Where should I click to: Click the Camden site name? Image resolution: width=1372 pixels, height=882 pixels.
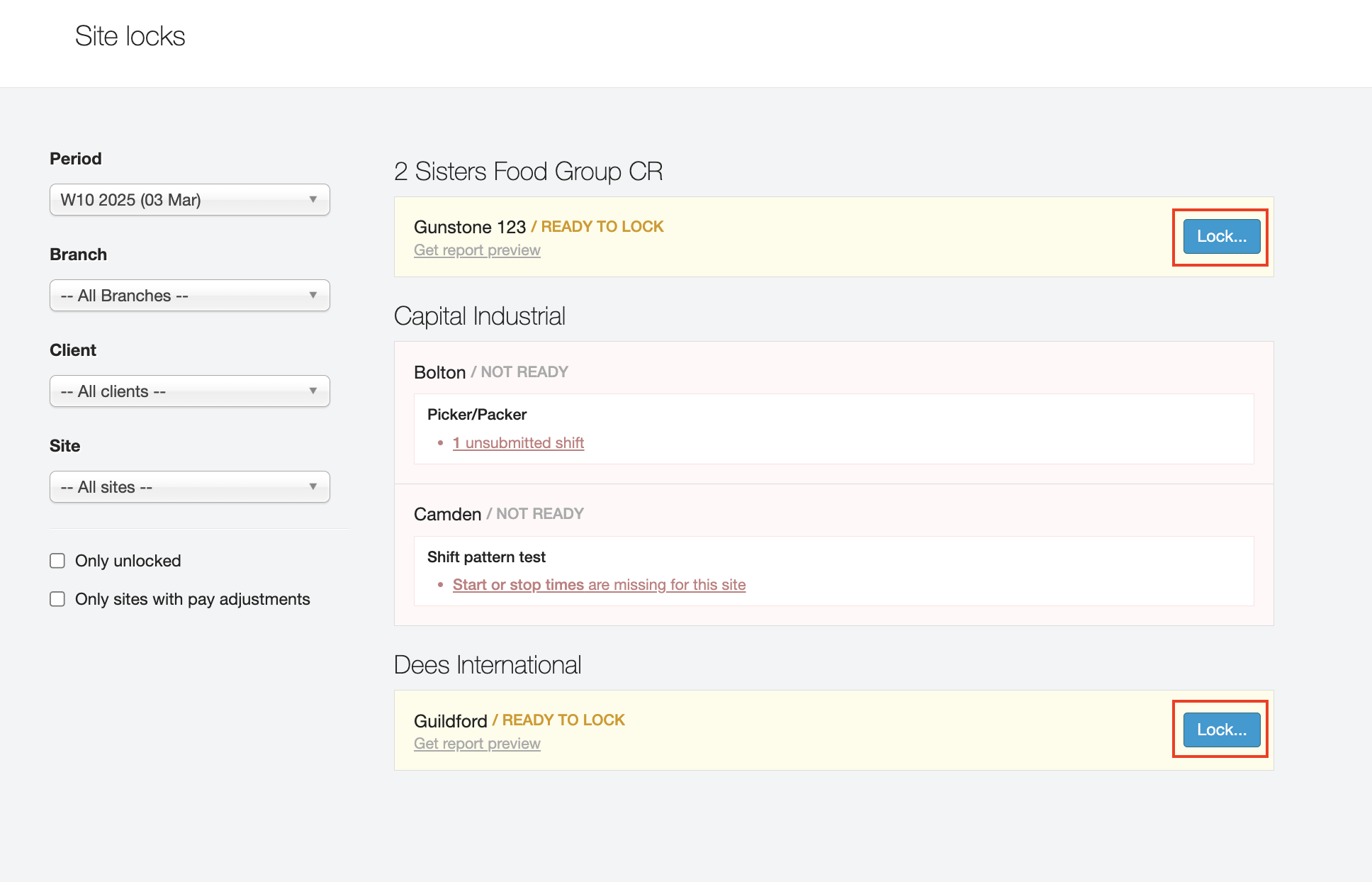(x=447, y=514)
